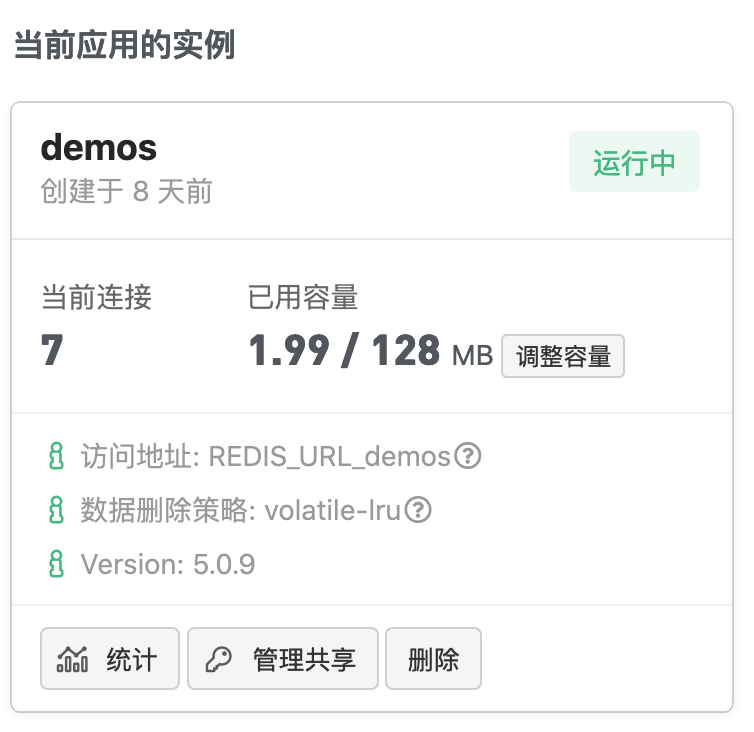Image resolution: width=754 pixels, height=732 pixels.
Task: Click the 访问地址 REDIS_URL_demos text
Action: [265, 457]
